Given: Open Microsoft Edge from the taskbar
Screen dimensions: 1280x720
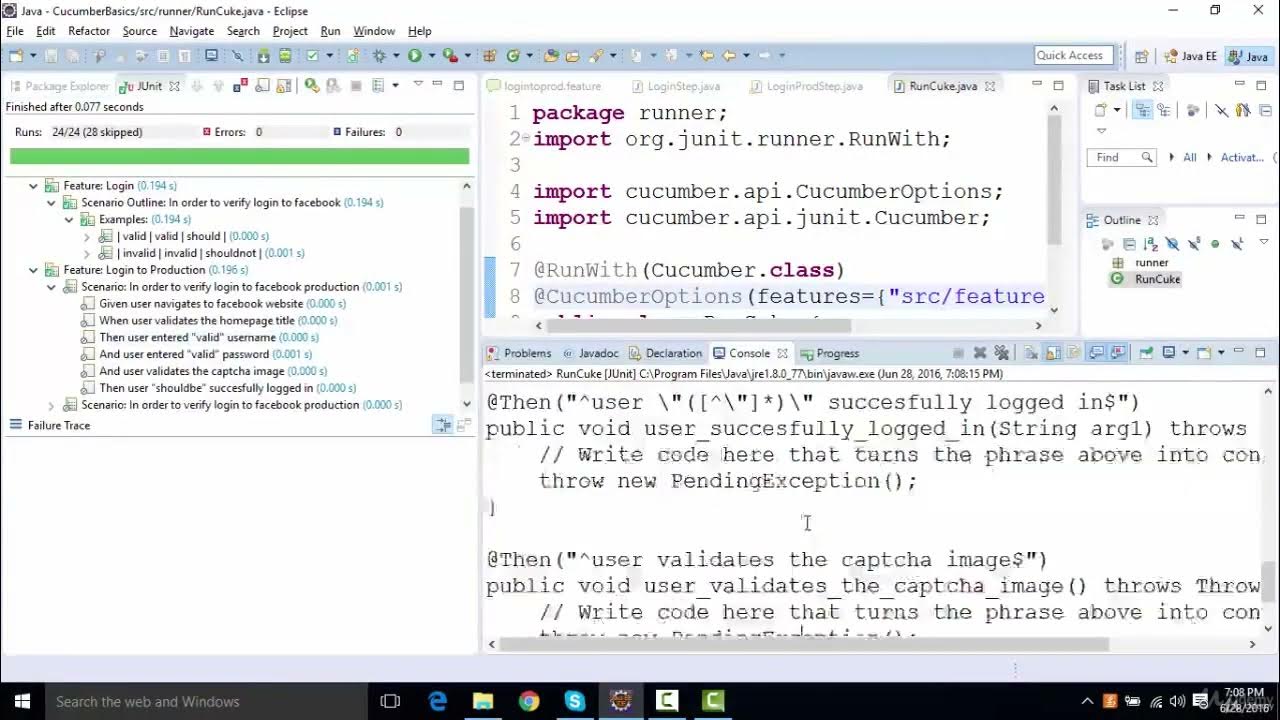Looking at the screenshot, I should click(x=437, y=701).
